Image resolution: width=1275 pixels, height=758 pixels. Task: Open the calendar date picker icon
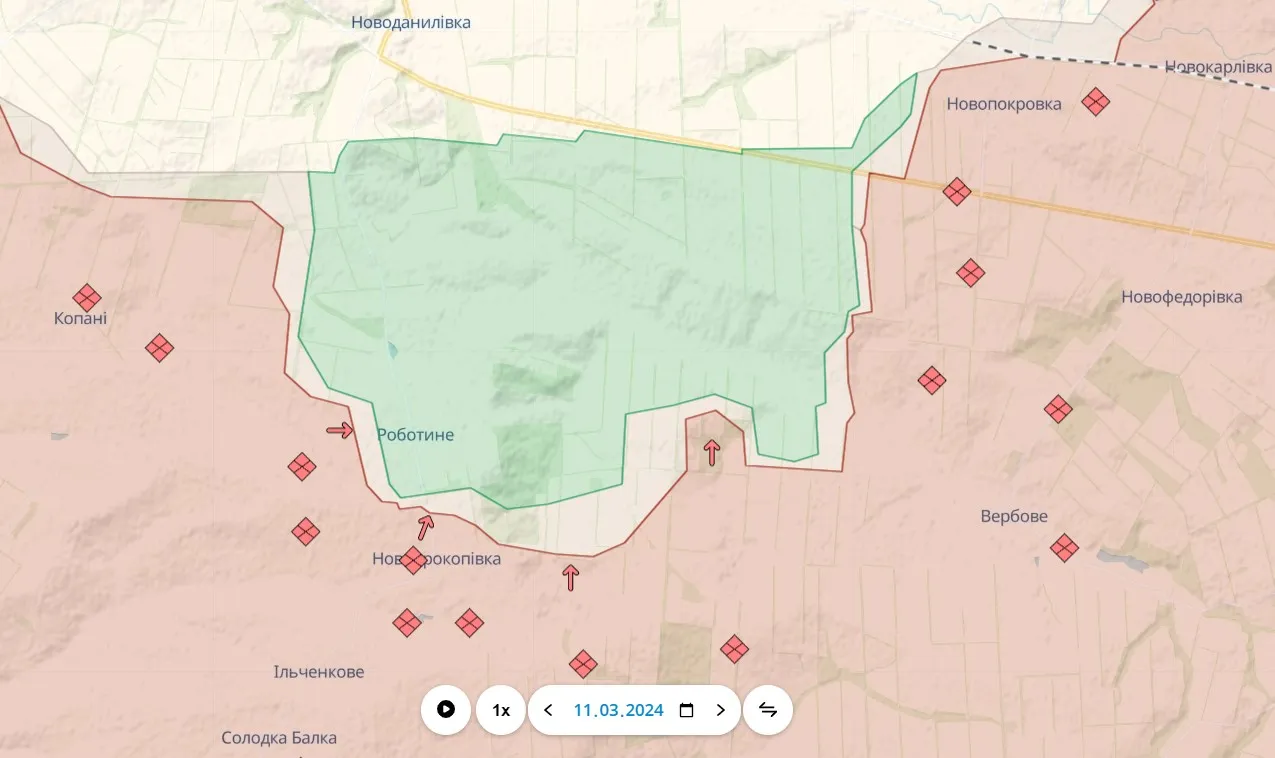click(x=686, y=710)
